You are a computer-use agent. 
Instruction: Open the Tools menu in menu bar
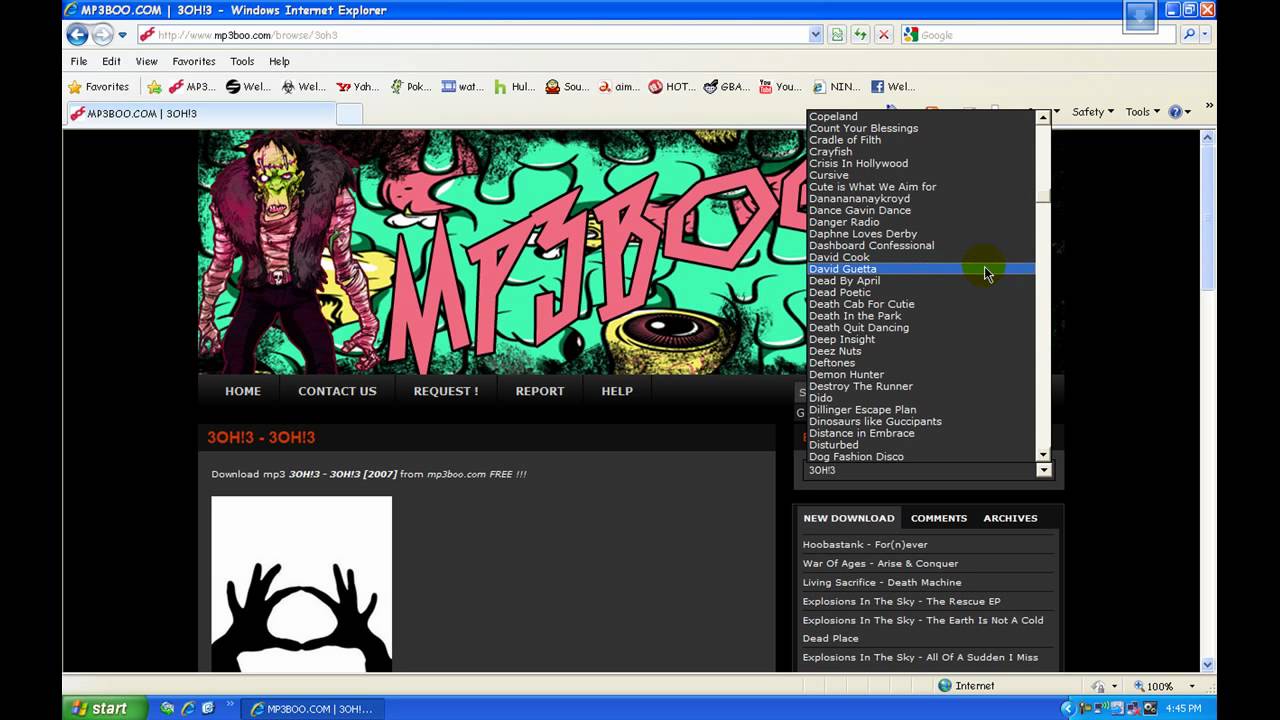pos(242,61)
